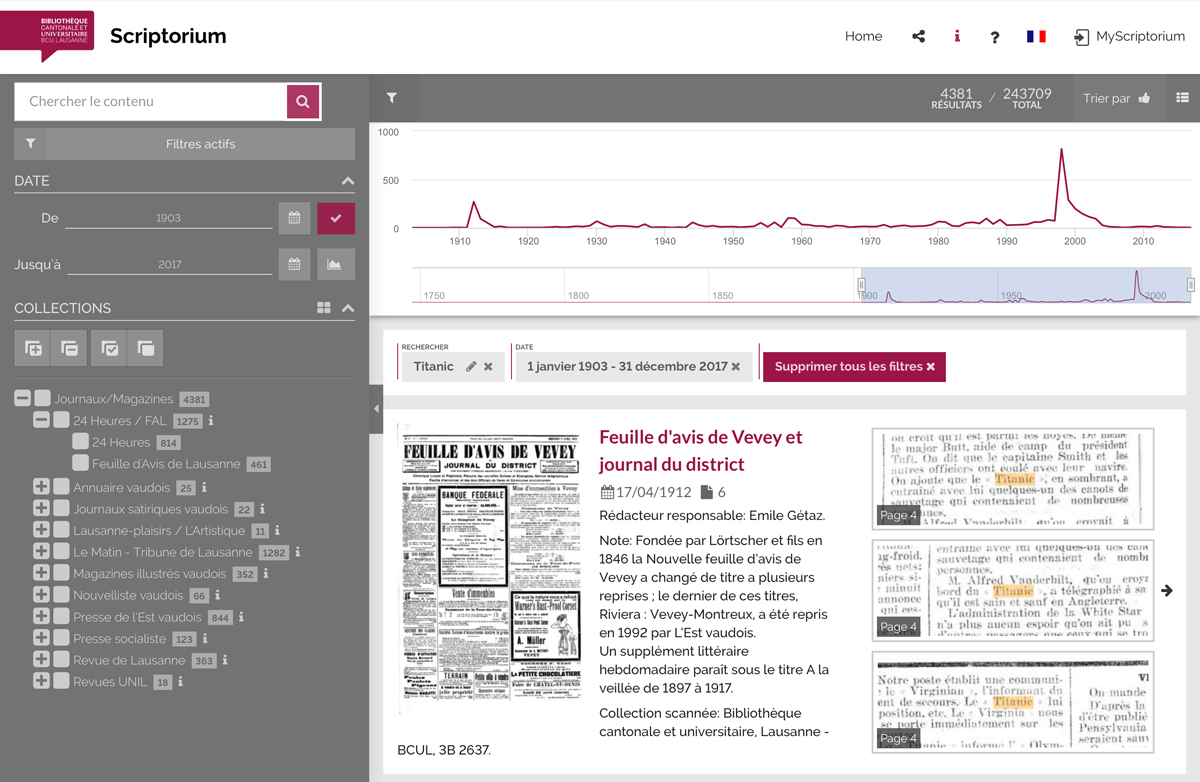Select the Presse socialiste checkbox
1200x782 pixels.
[61, 639]
